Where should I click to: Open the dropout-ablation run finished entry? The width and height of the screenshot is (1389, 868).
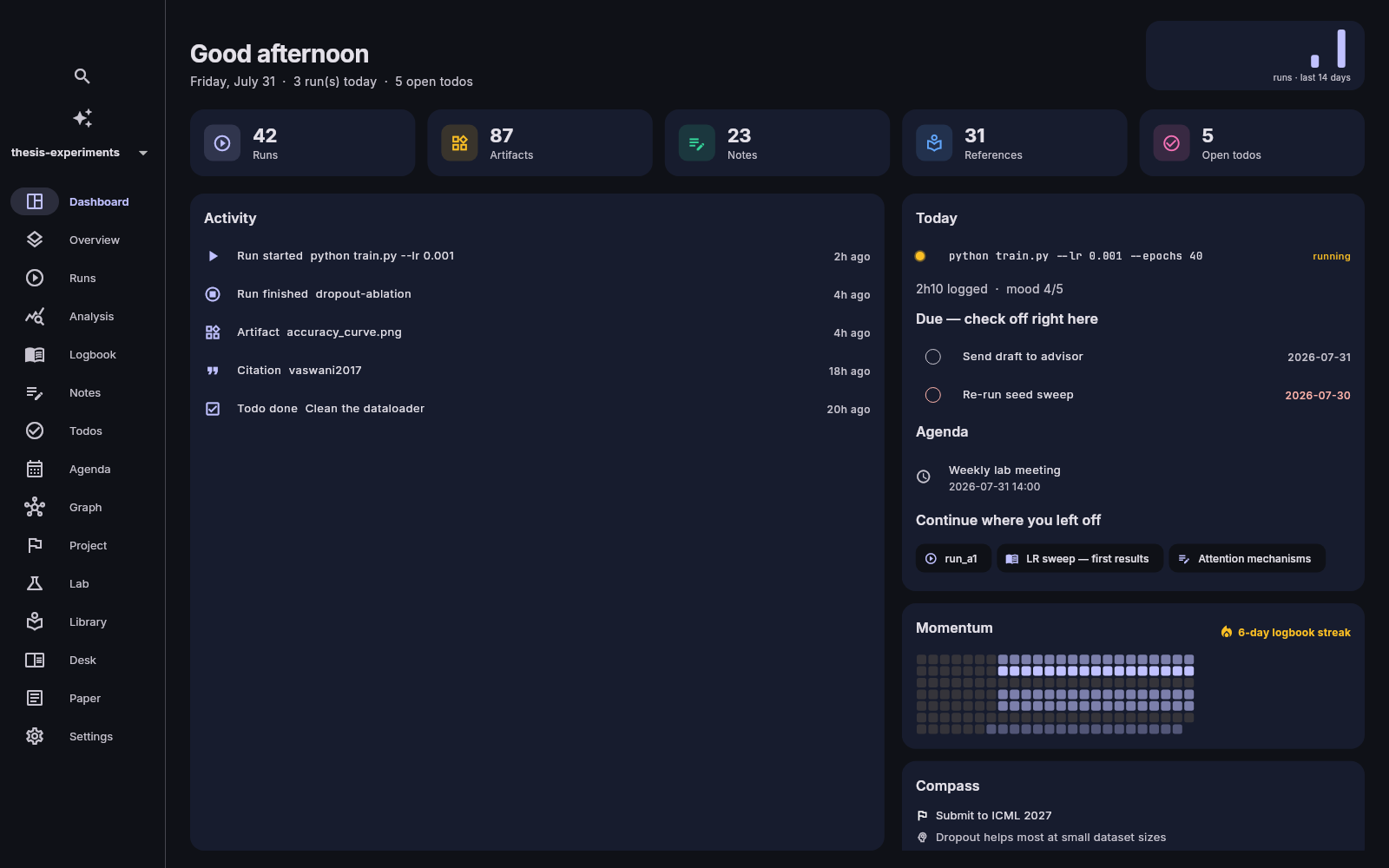click(537, 294)
